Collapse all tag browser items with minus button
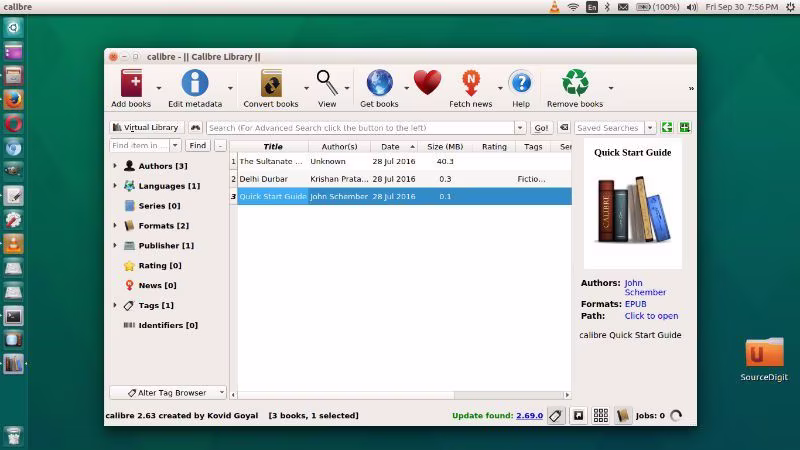This screenshot has height=450, width=800. pyautogui.click(x=220, y=146)
